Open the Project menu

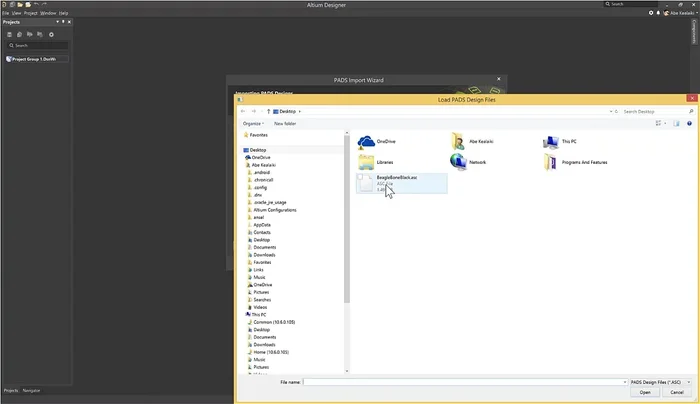pos(31,13)
